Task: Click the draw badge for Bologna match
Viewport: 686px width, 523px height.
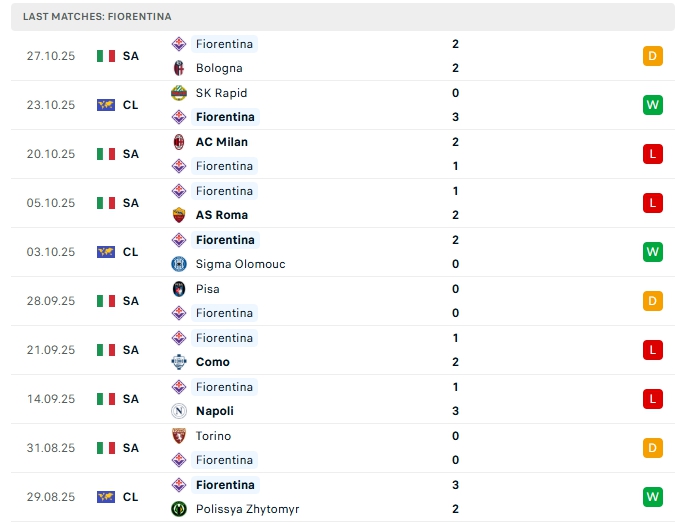Action: pyautogui.click(x=653, y=56)
